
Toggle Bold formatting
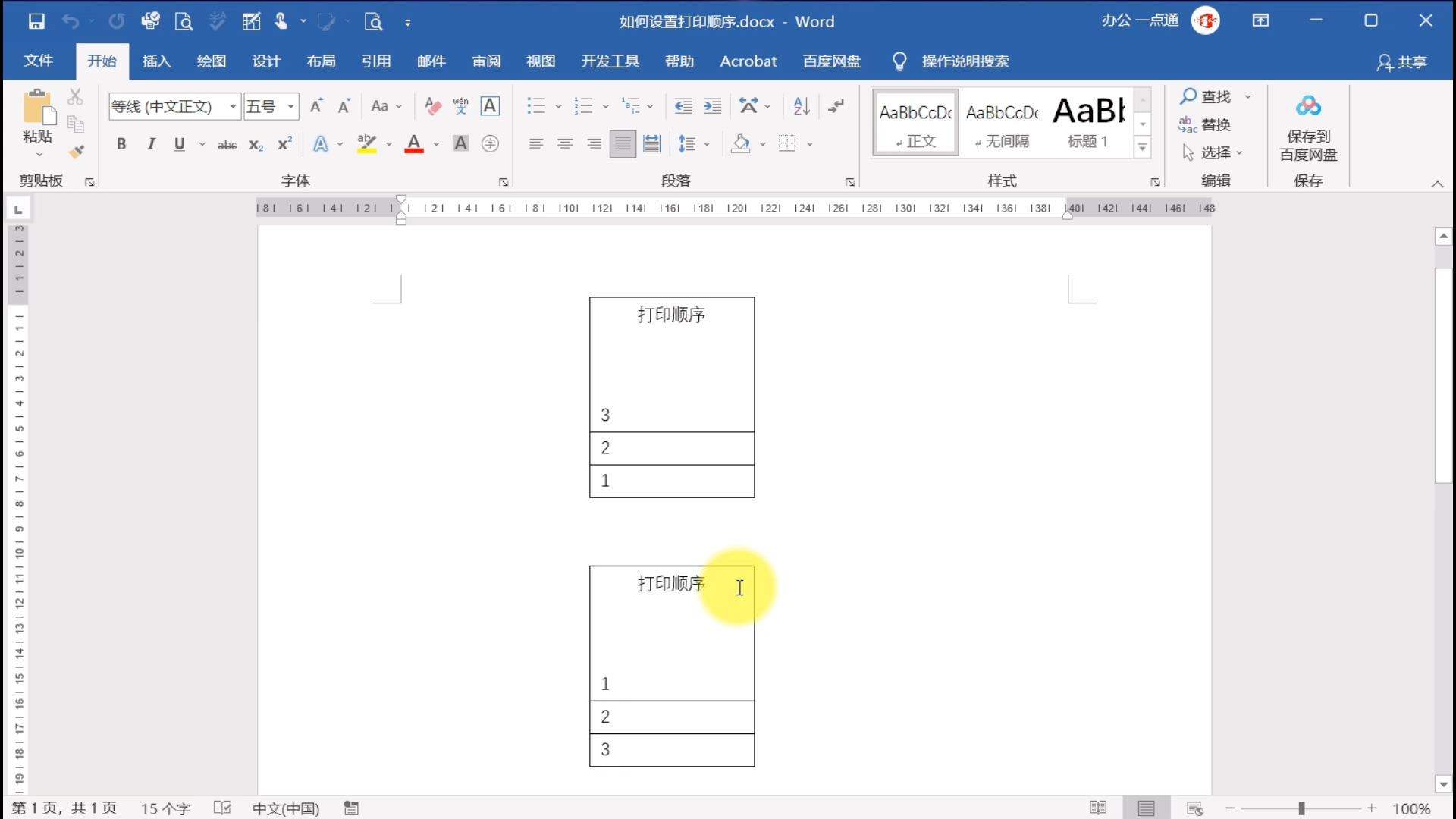[x=121, y=144]
